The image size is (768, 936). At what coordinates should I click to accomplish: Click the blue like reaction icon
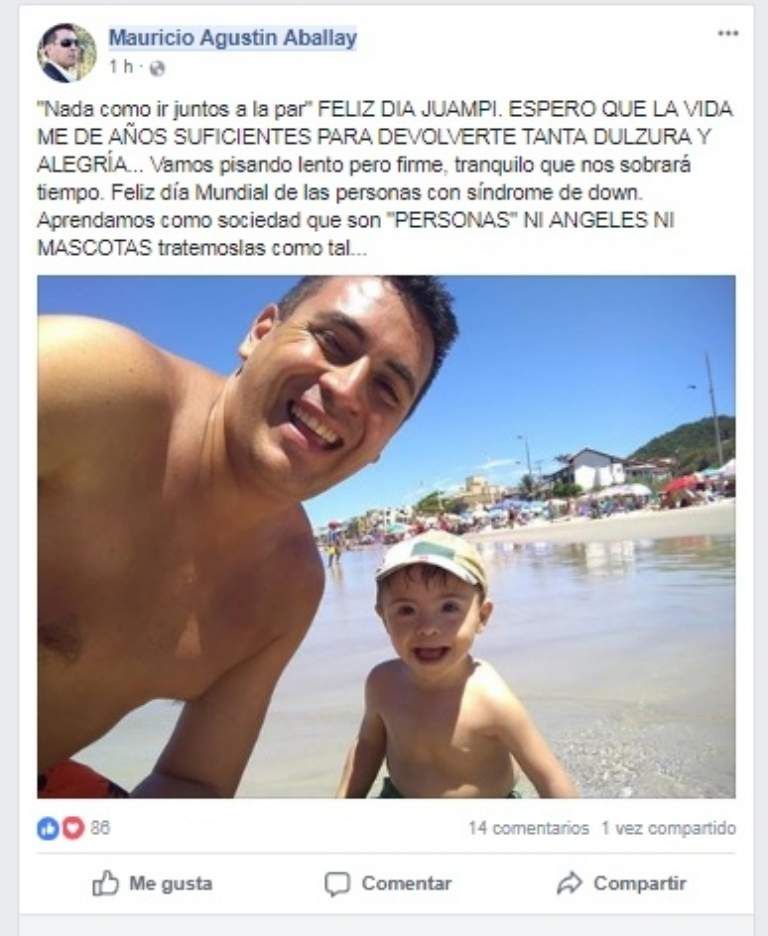48,828
